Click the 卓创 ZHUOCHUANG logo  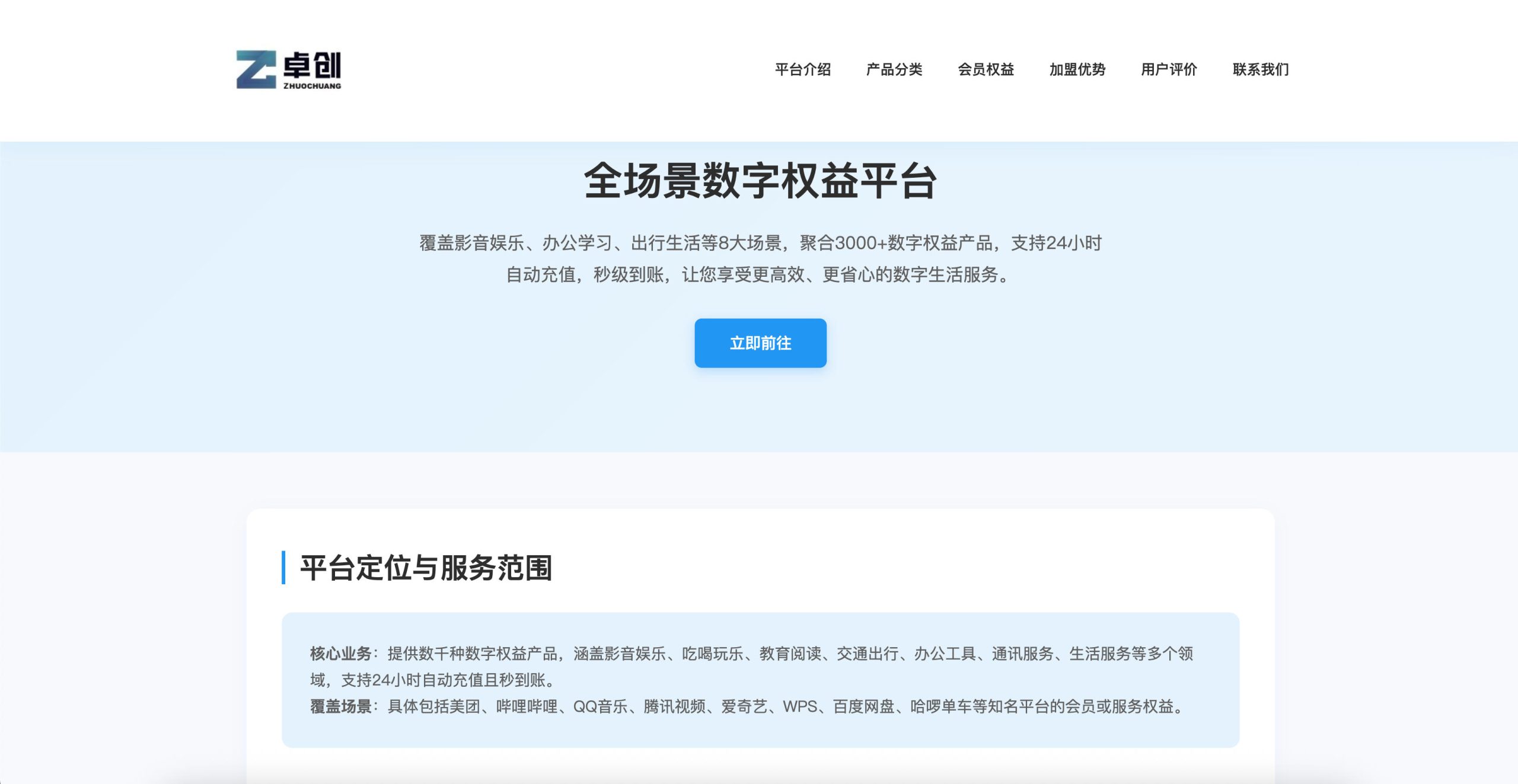289,70
